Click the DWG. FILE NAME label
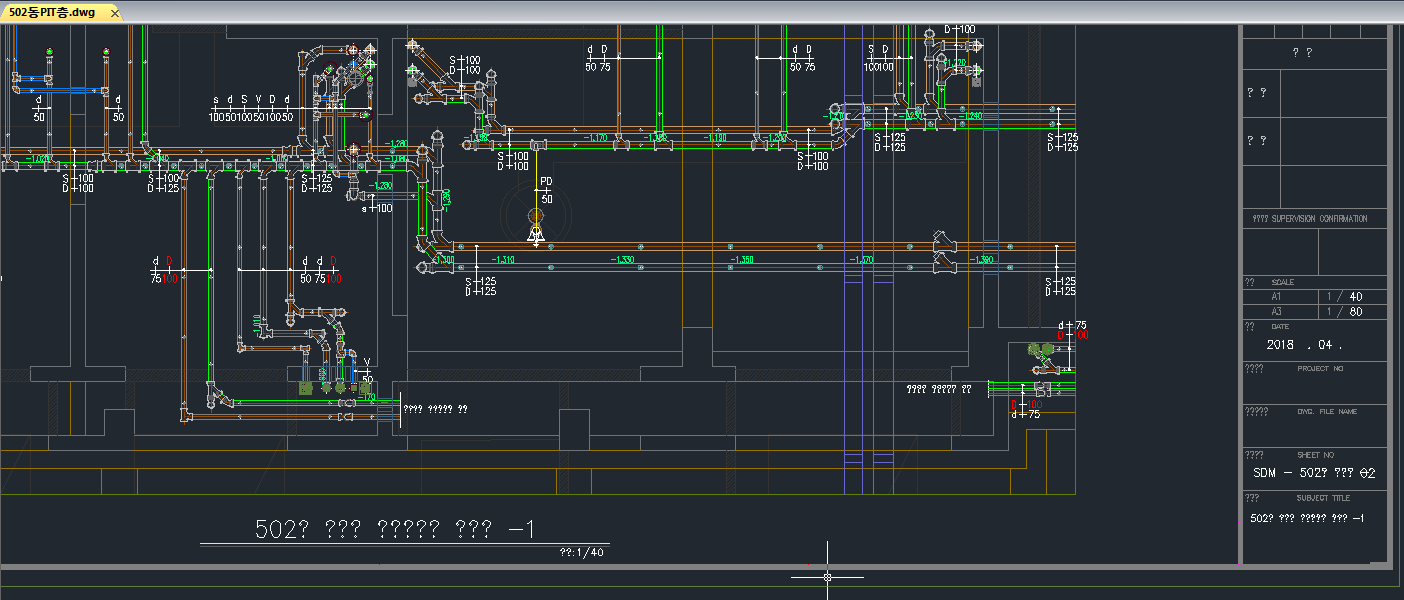The height and width of the screenshot is (600, 1404). pyautogui.click(x=1327, y=411)
